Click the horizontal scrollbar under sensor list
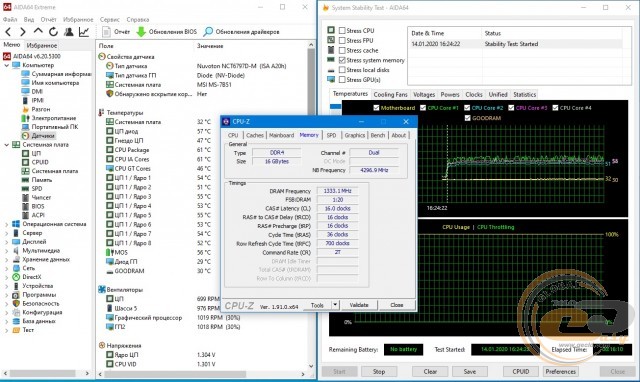Viewport: 640px width, 382px height. 175,373
